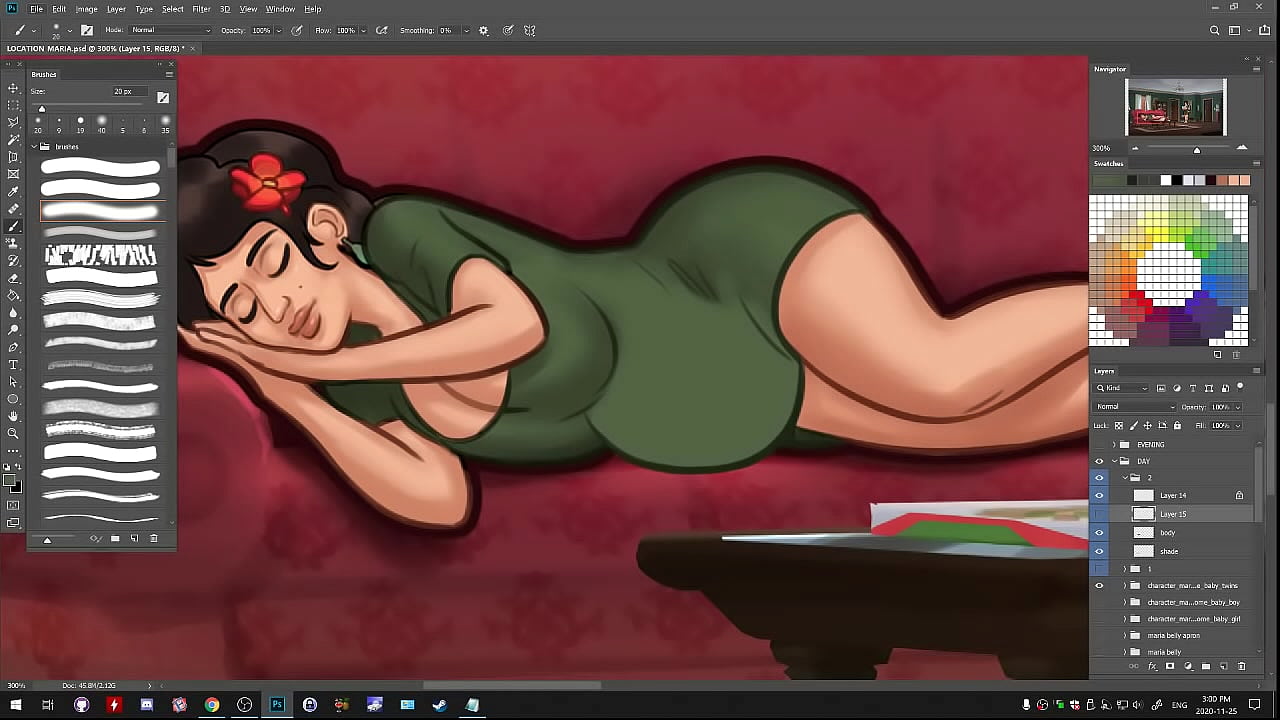The image size is (1280, 720).
Task: Click the delete layer trash icon
Action: pyautogui.click(x=1242, y=666)
